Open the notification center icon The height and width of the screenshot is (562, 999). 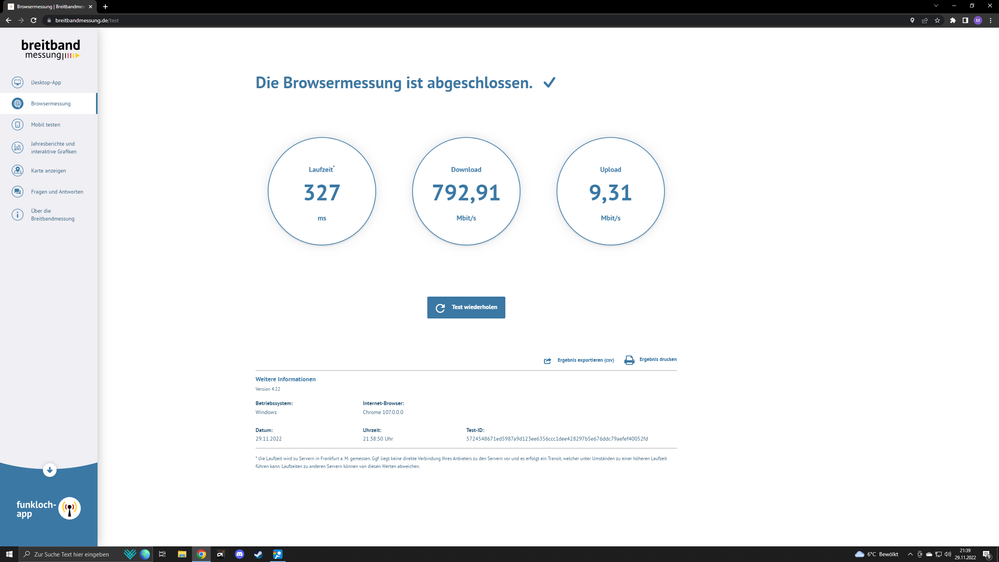[x=986, y=554]
